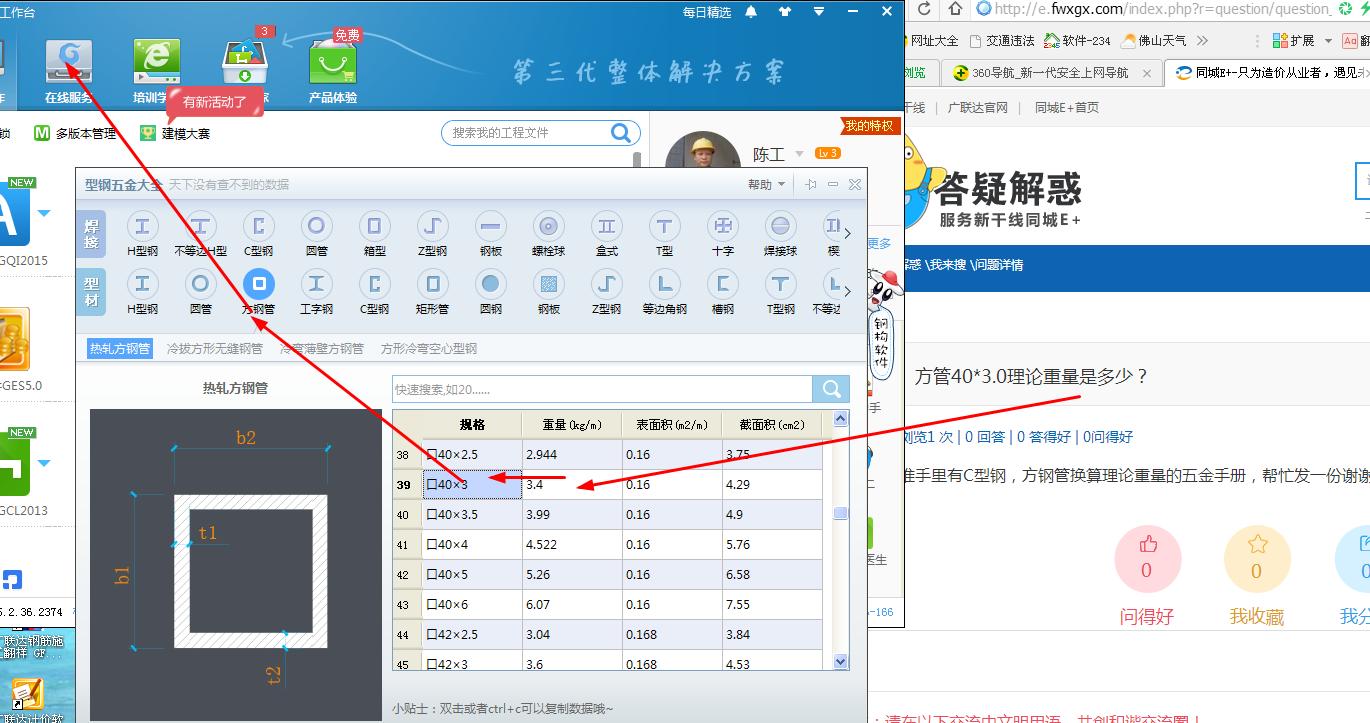This screenshot has width=1370, height=723.
Task: Choose the 十字 section icon
Action: pos(723,226)
